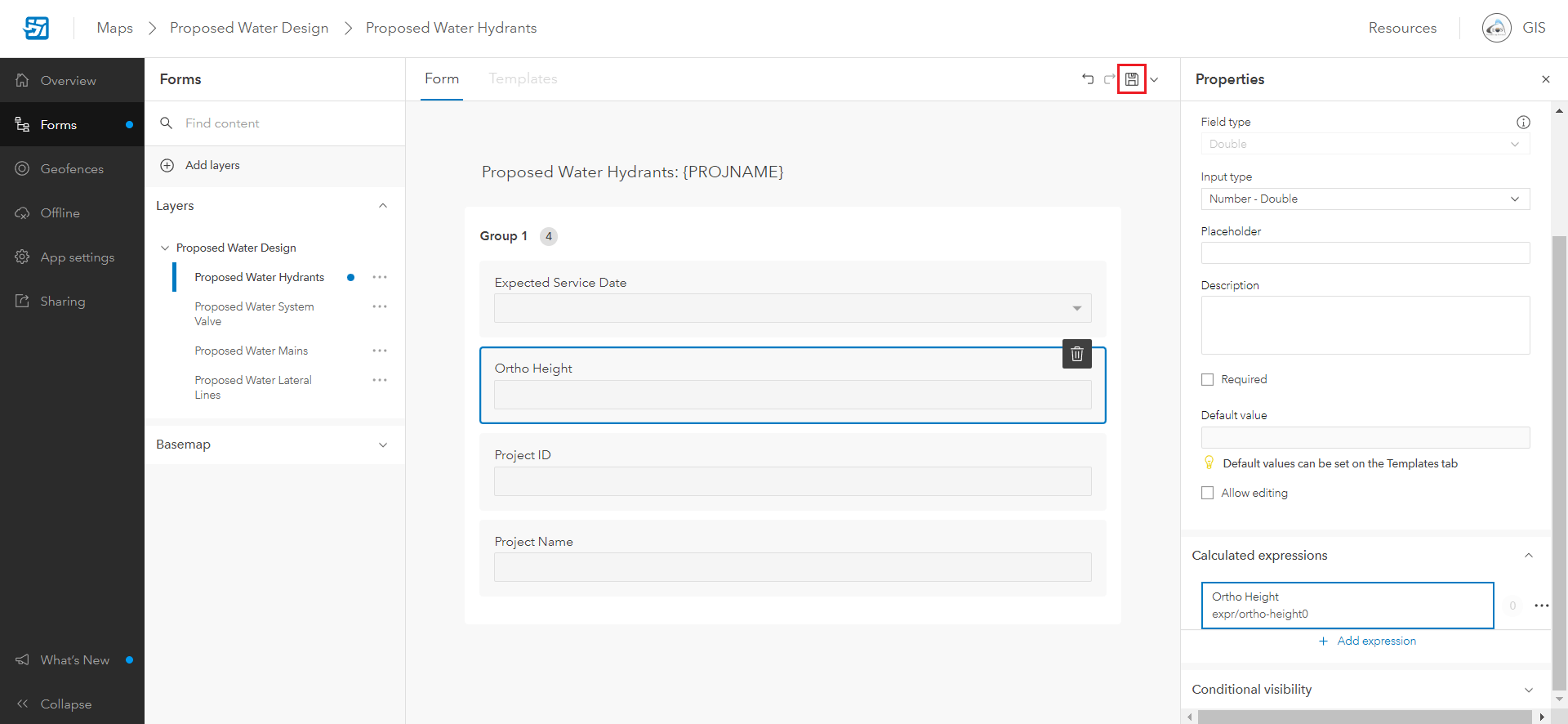Select the Project Name form field
The height and width of the screenshot is (724, 1568).
coord(792,559)
